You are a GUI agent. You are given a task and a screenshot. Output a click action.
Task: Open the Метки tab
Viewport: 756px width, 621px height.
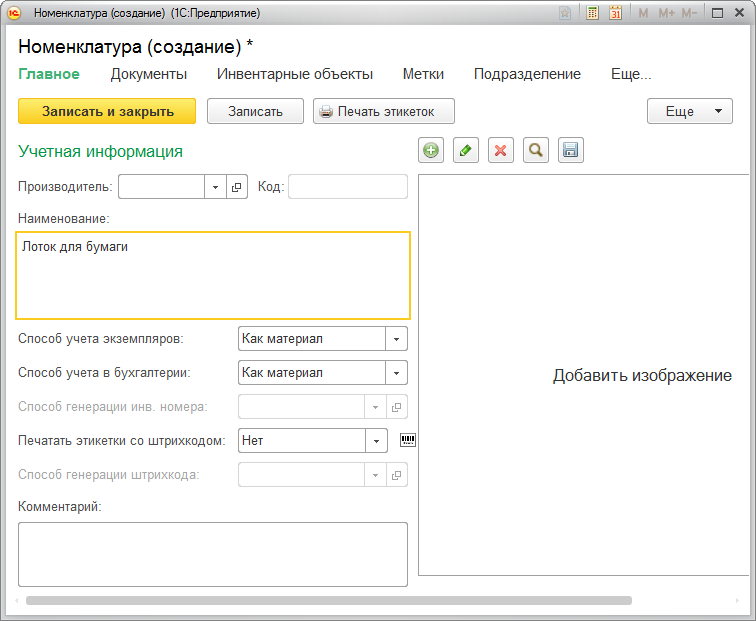[x=423, y=74]
